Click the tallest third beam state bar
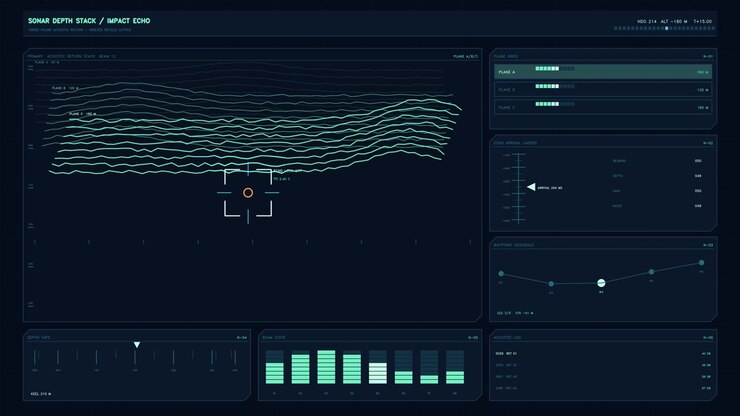740x416 pixels. [326, 367]
